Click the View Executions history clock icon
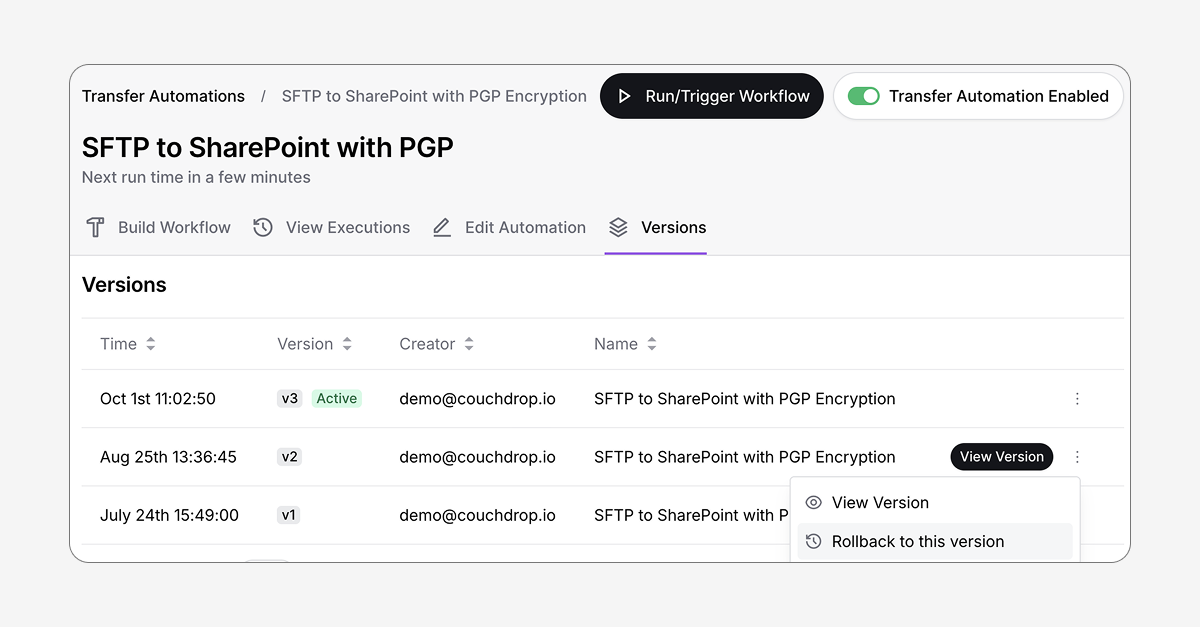 pyautogui.click(x=263, y=228)
